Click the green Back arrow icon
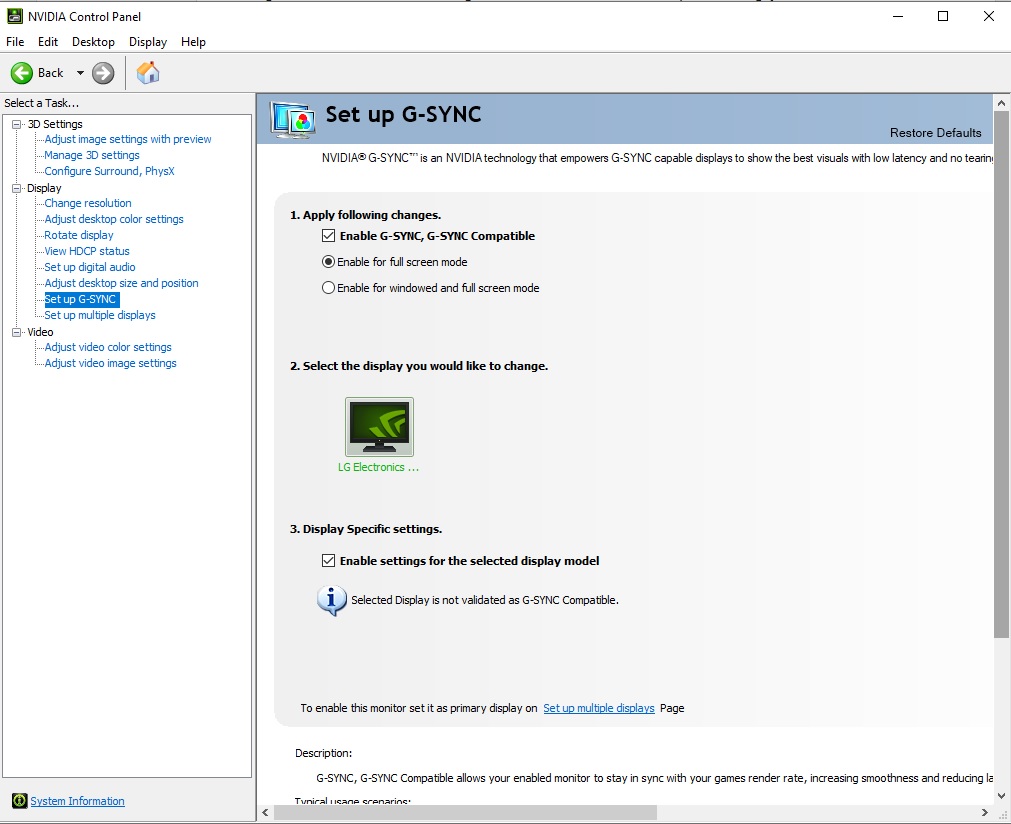Screen dimensions: 1011x824 coord(21,73)
